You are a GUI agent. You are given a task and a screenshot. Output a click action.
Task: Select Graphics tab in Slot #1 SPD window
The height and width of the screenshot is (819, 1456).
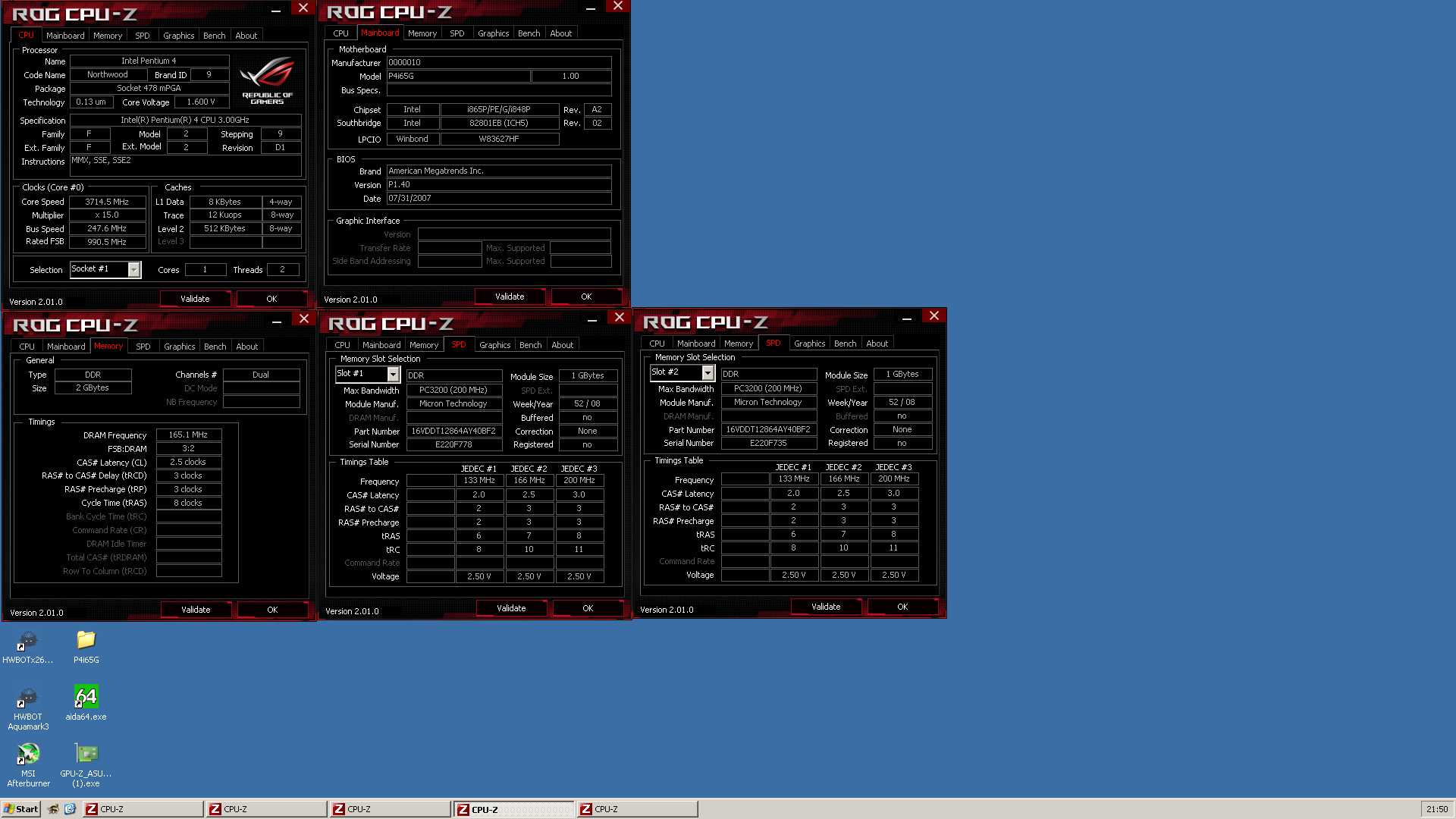point(495,345)
